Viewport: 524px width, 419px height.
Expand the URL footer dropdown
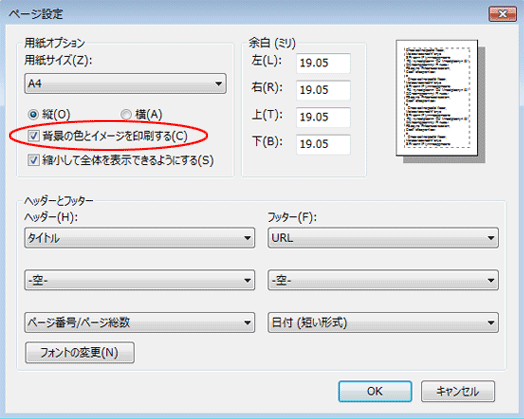tap(383, 238)
